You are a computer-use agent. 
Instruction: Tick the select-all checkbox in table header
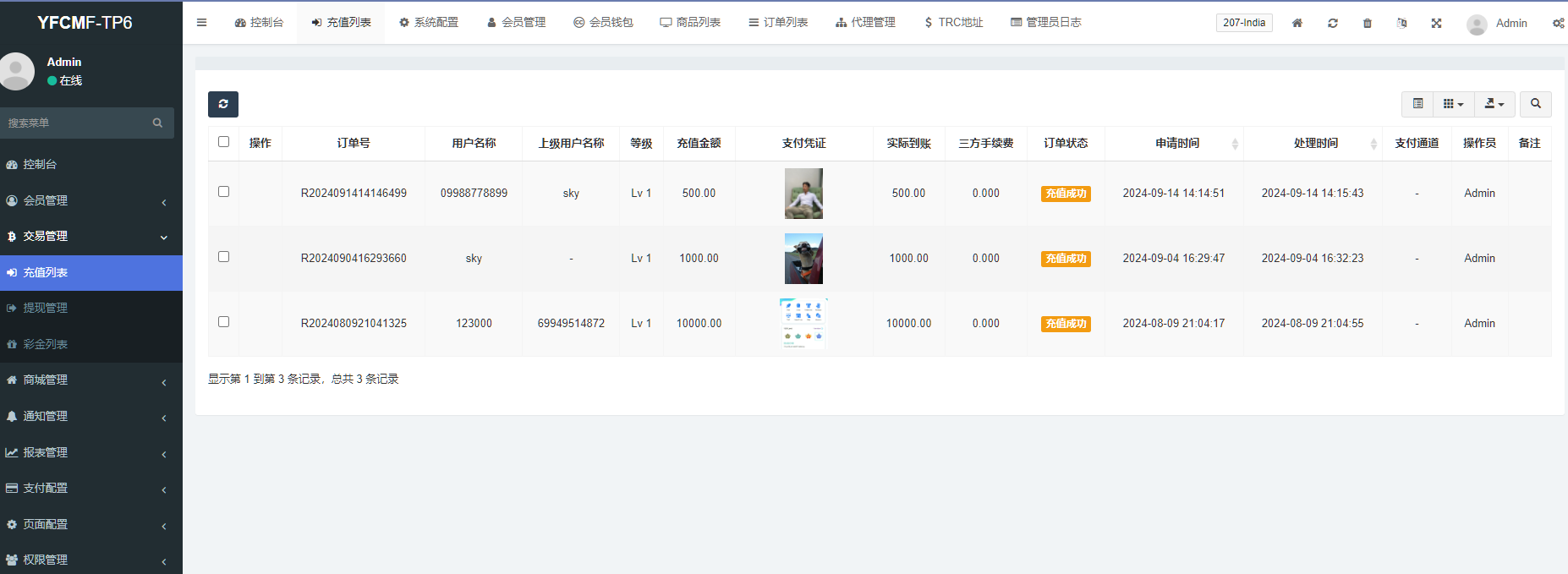pos(223,142)
